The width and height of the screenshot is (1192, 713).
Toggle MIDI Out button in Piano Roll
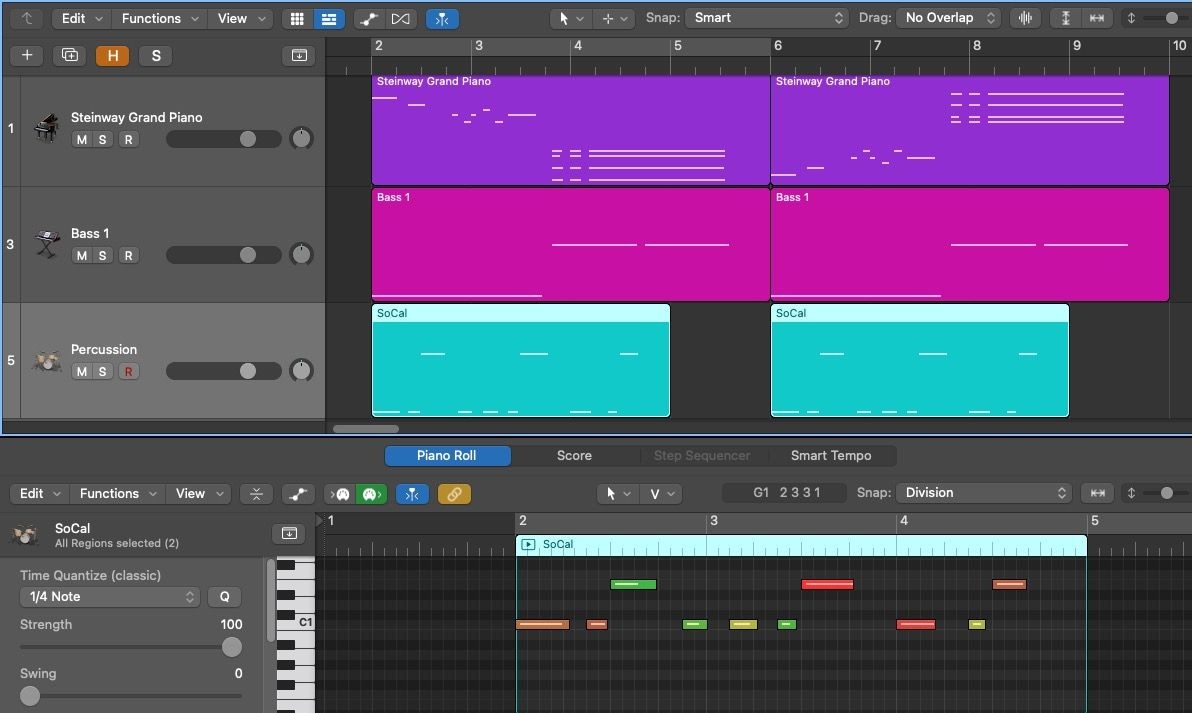point(371,494)
